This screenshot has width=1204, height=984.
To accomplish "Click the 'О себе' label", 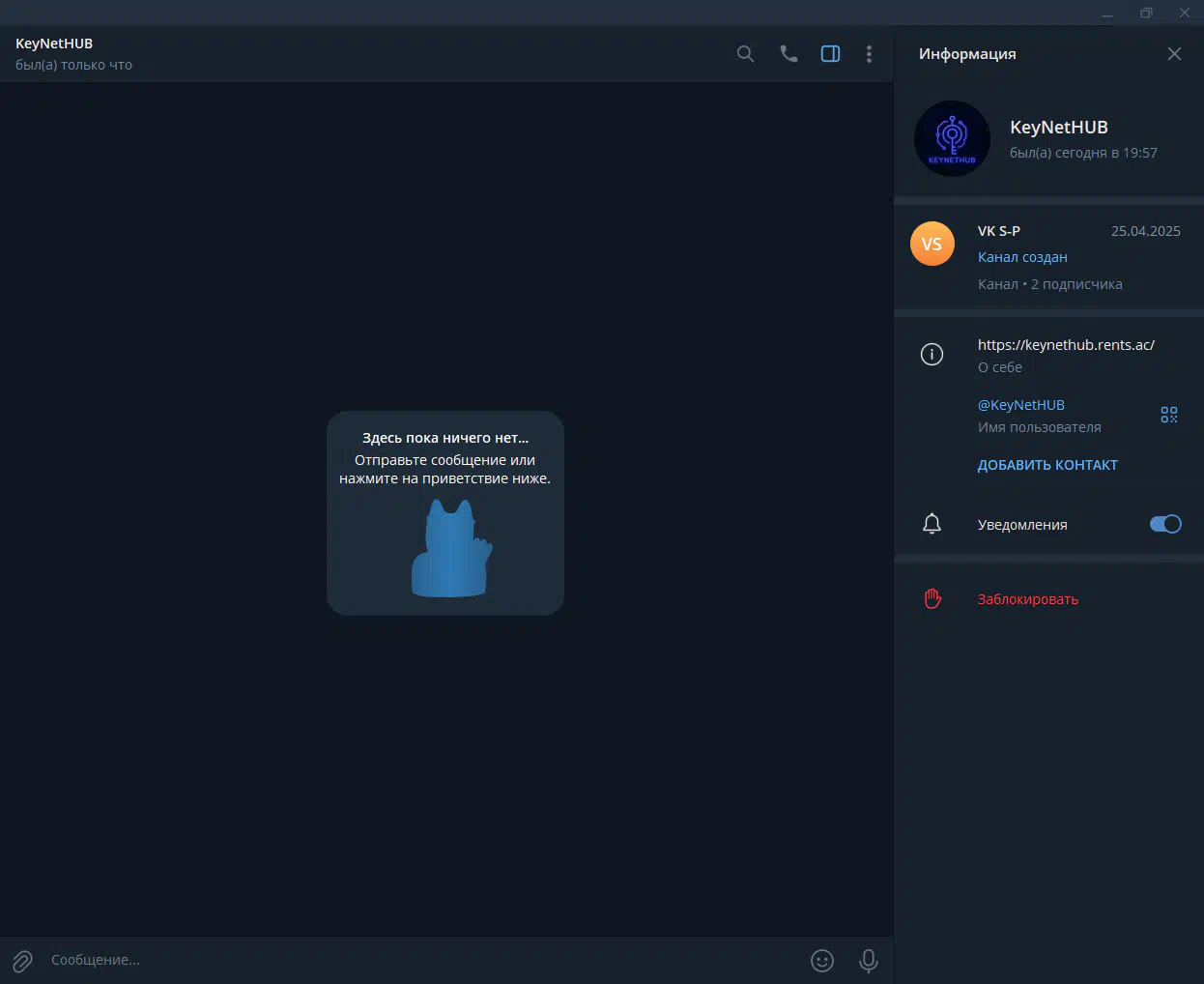I will [x=1000, y=367].
